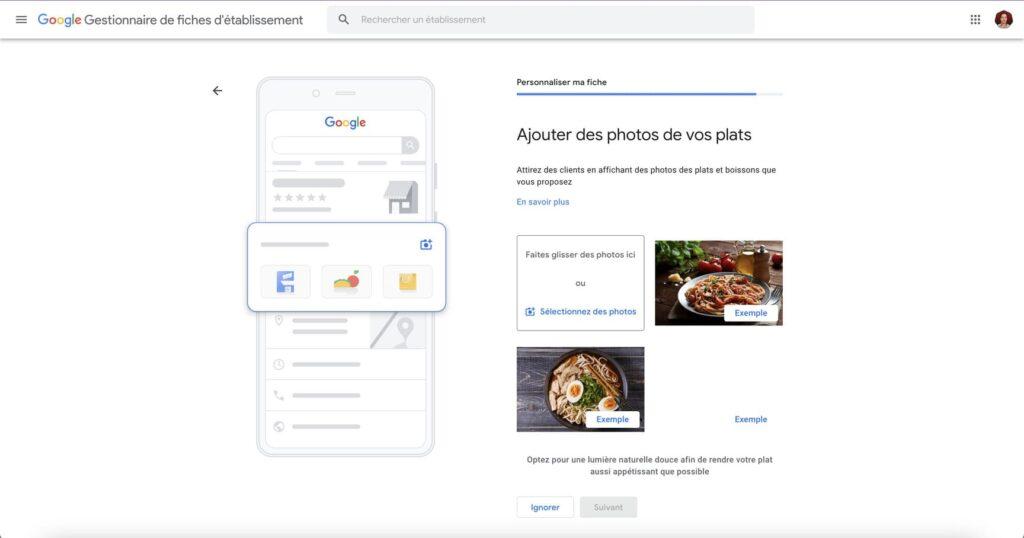Click the search magnifier icon

344,20
